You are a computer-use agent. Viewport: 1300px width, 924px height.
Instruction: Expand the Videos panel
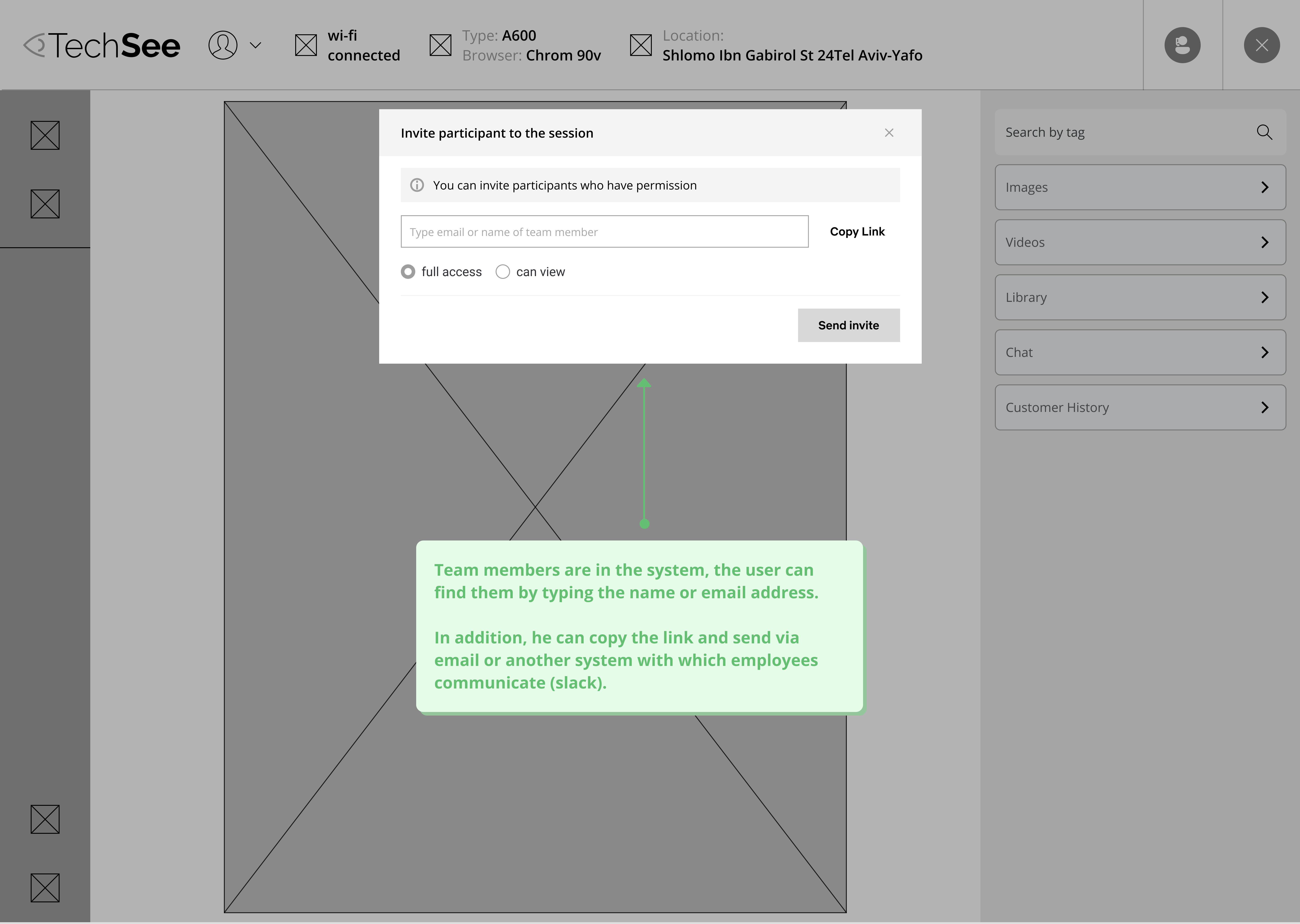(x=1140, y=242)
